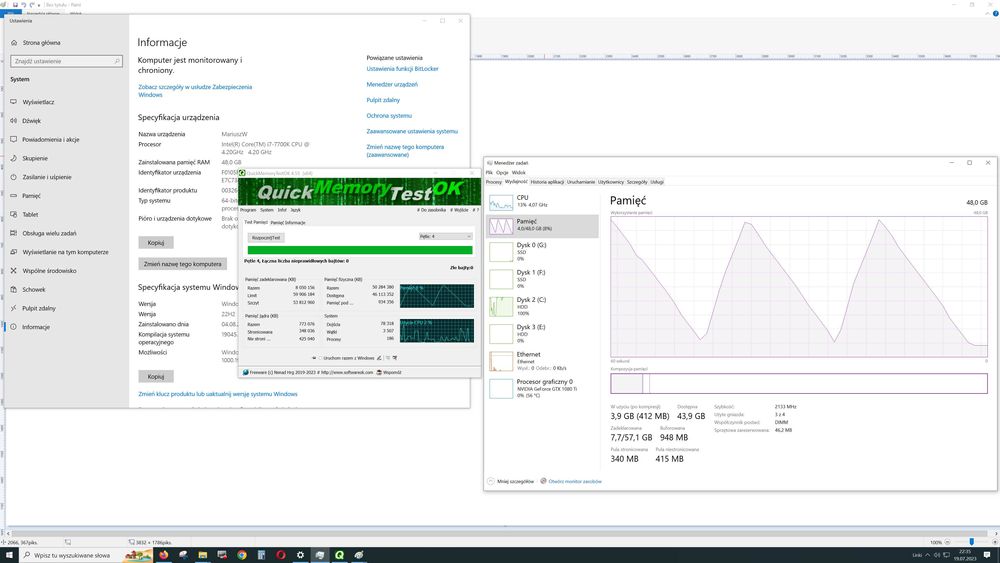Switch to Uruchamianie tab
1000x563 pixels.
(x=581, y=182)
